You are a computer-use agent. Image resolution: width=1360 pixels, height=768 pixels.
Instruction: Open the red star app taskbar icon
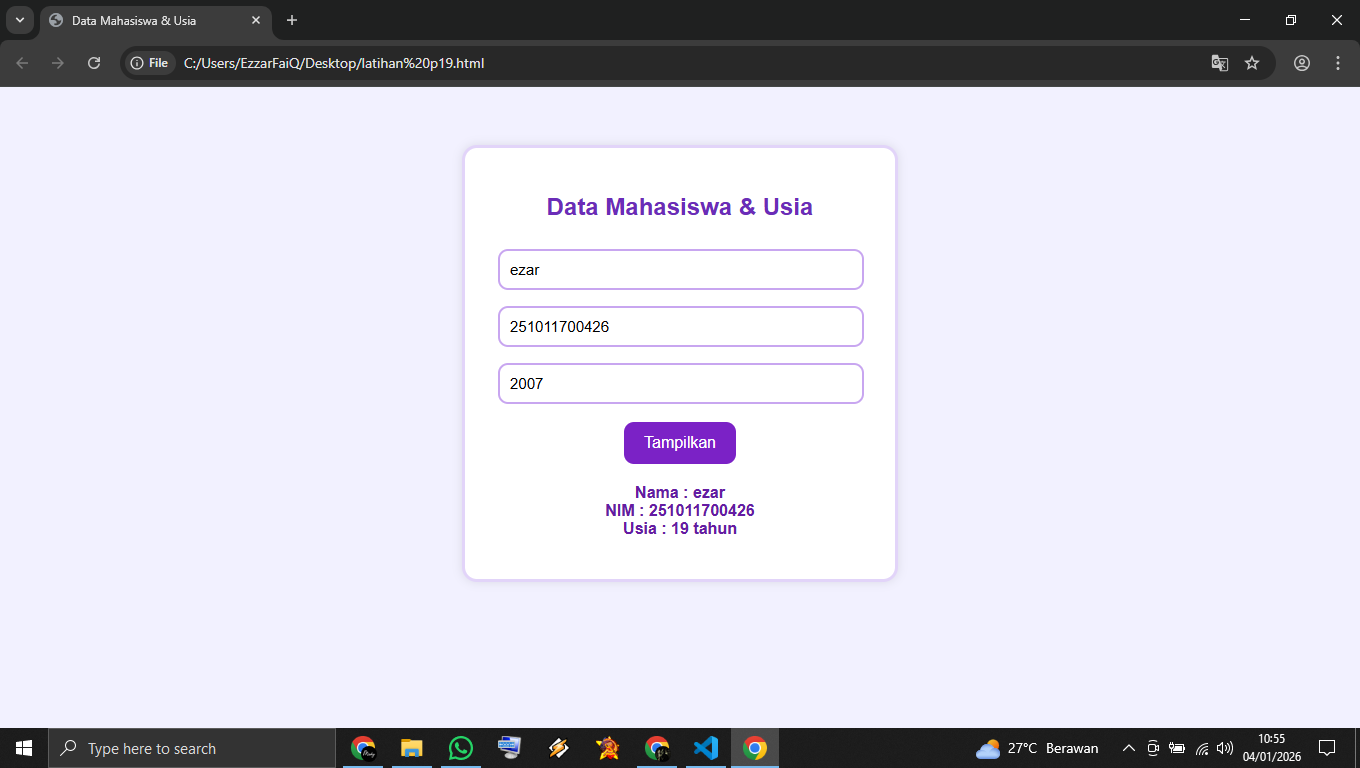[x=608, y=748]
